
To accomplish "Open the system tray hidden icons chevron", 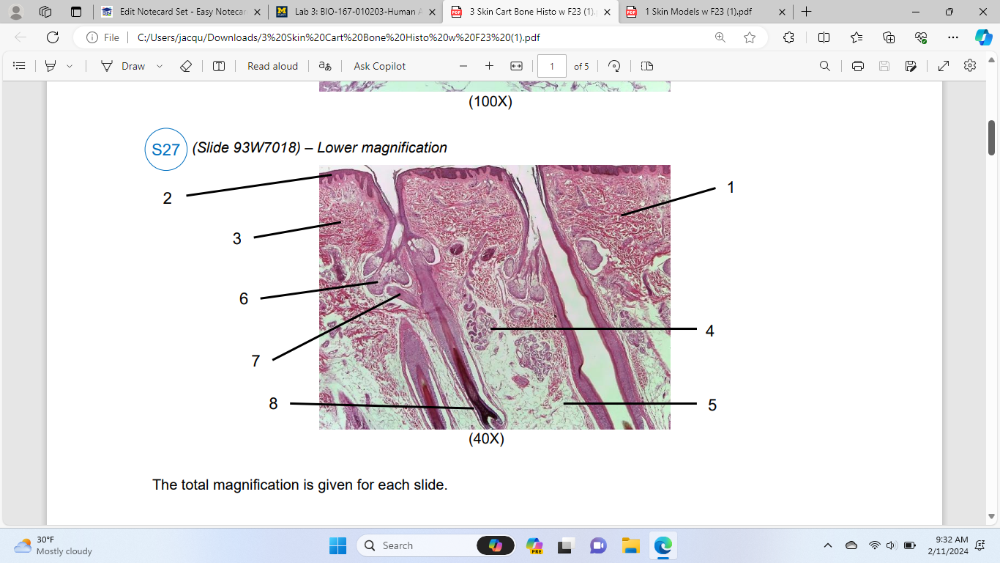I will 827,545.
